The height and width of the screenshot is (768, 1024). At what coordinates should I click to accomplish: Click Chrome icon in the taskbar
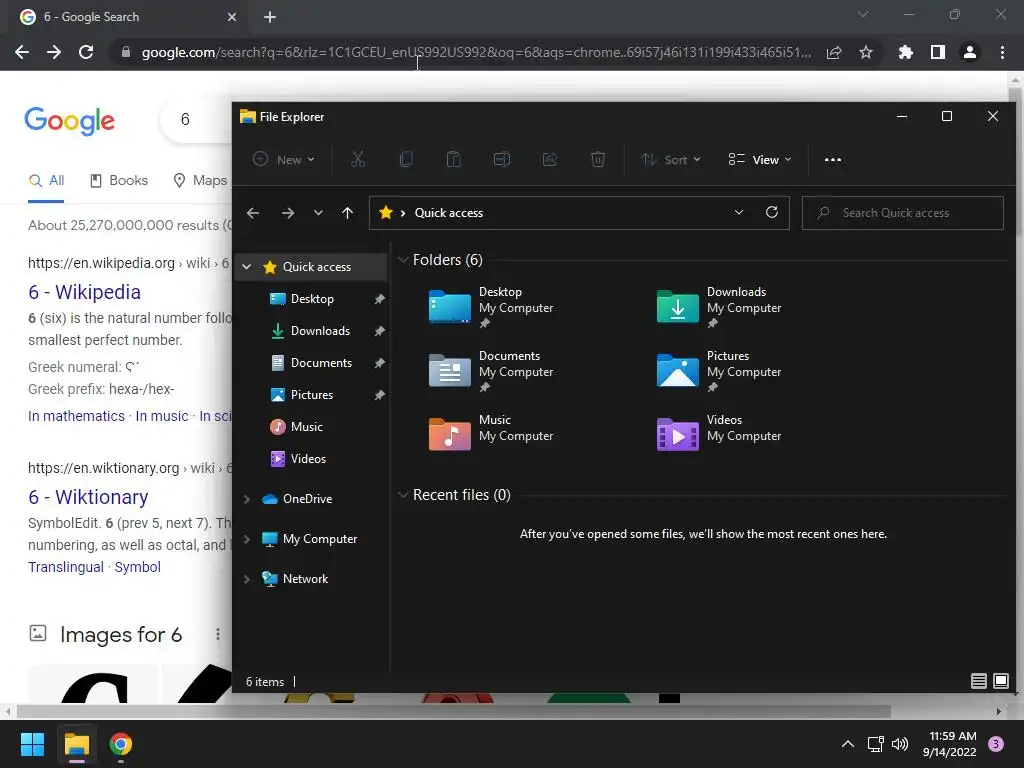[121, 744]
